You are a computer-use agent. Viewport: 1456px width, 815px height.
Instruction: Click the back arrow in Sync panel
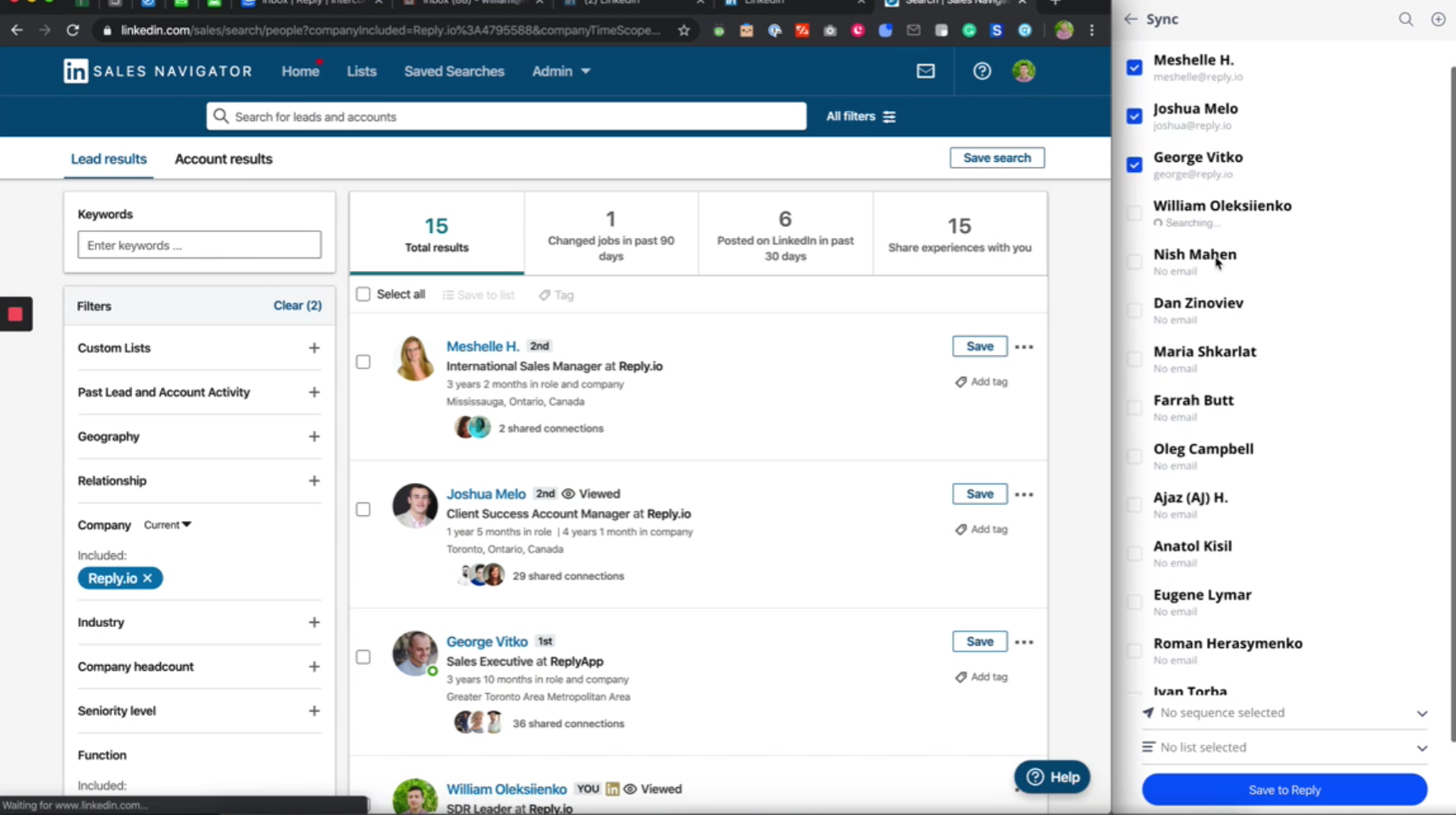pyautogui.click(x=1131, y=19)
